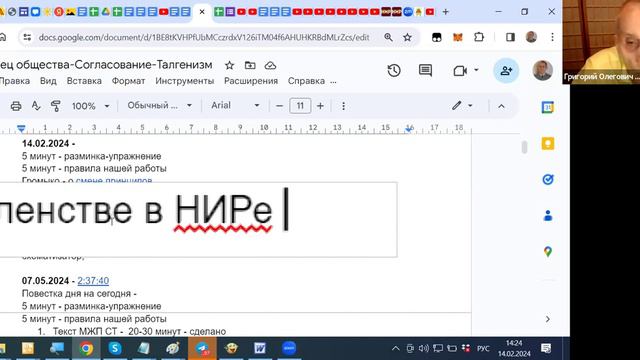Screen dimensions: 640x360
Task: Open dropdown next to video call icon
Action: [476, 70]
